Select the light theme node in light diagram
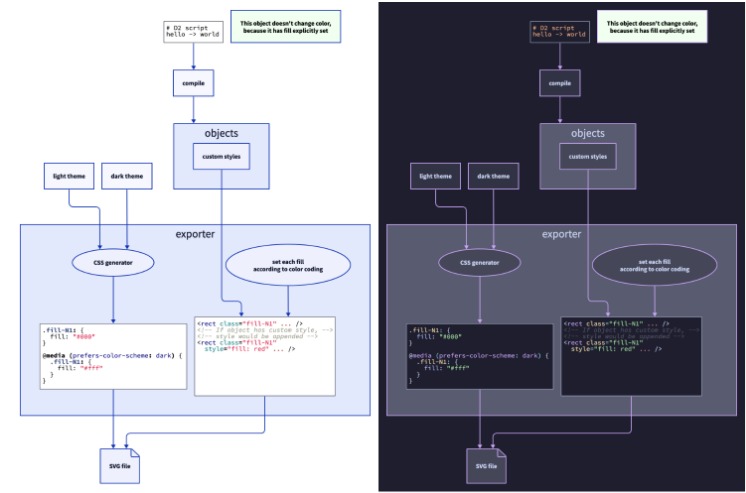Image resolution: width=746 pixels, height=493 pixels. 69,176
